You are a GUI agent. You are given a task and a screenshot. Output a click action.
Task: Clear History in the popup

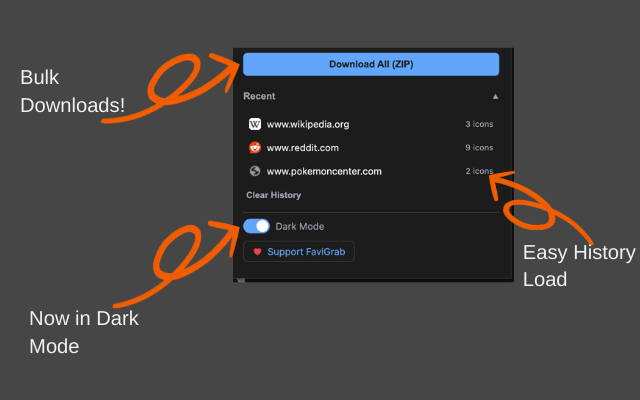(273, 195)
